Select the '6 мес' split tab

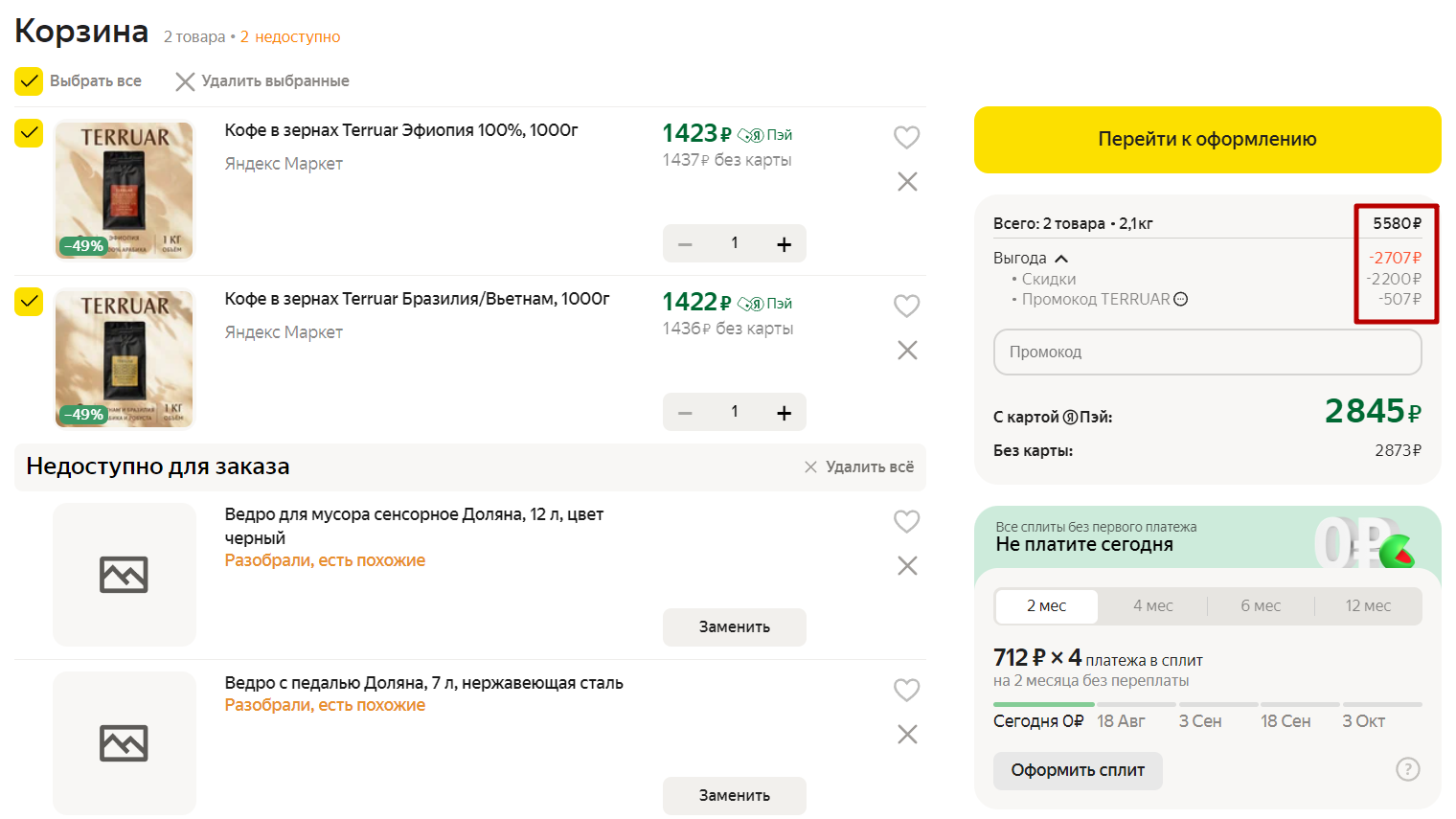1261,605
